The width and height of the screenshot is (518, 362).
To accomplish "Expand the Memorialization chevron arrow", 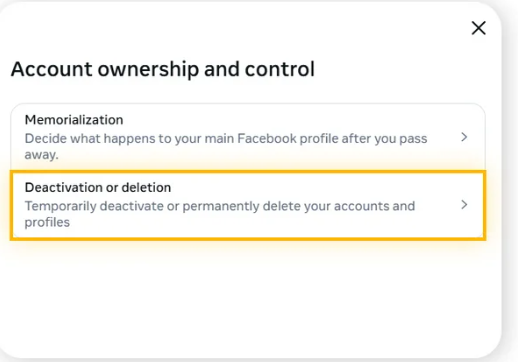I will pyautogui.click(x=464, y=137).
